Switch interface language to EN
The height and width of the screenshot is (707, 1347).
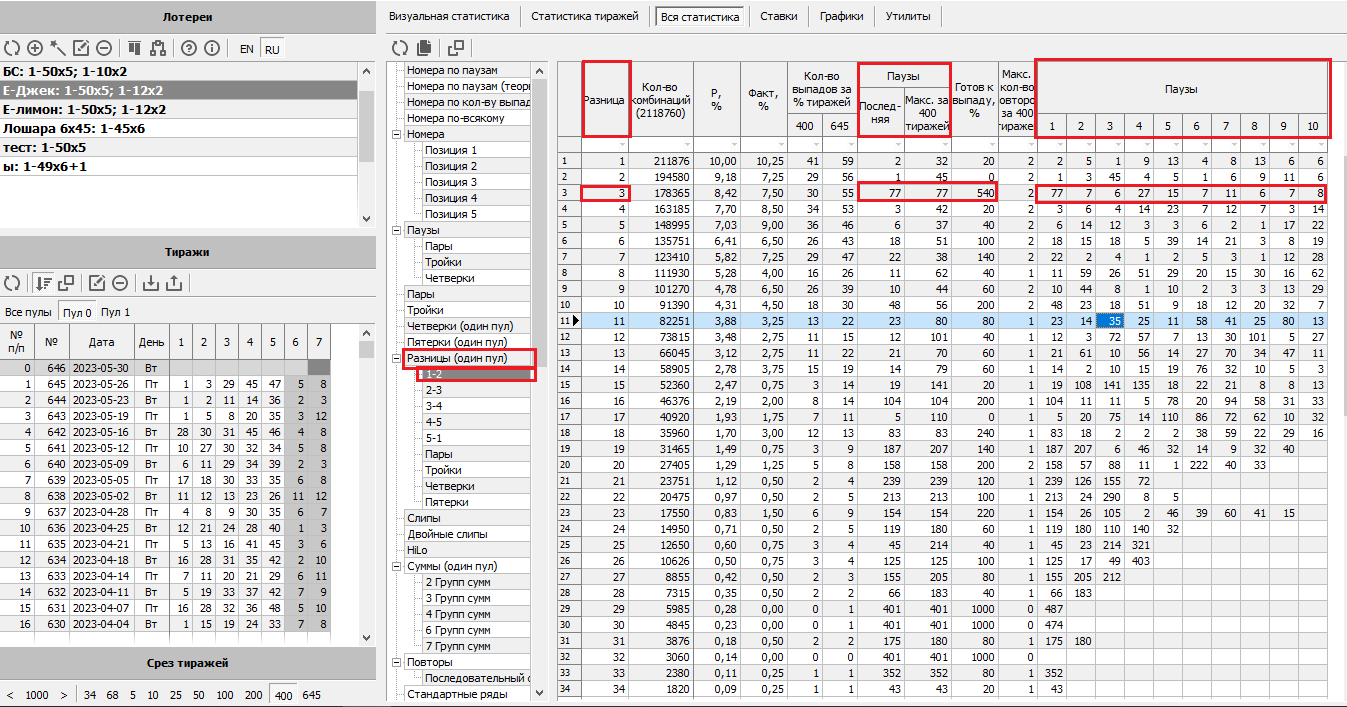click(247, 49)
